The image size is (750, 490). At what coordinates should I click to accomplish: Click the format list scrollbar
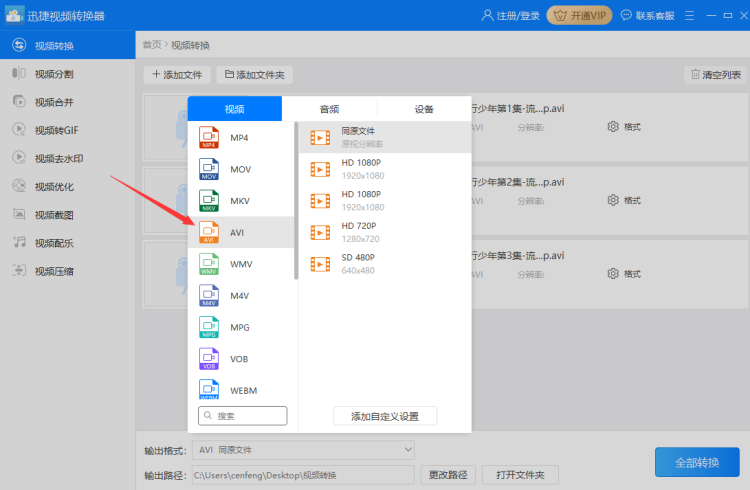click(x=296, y=201)
